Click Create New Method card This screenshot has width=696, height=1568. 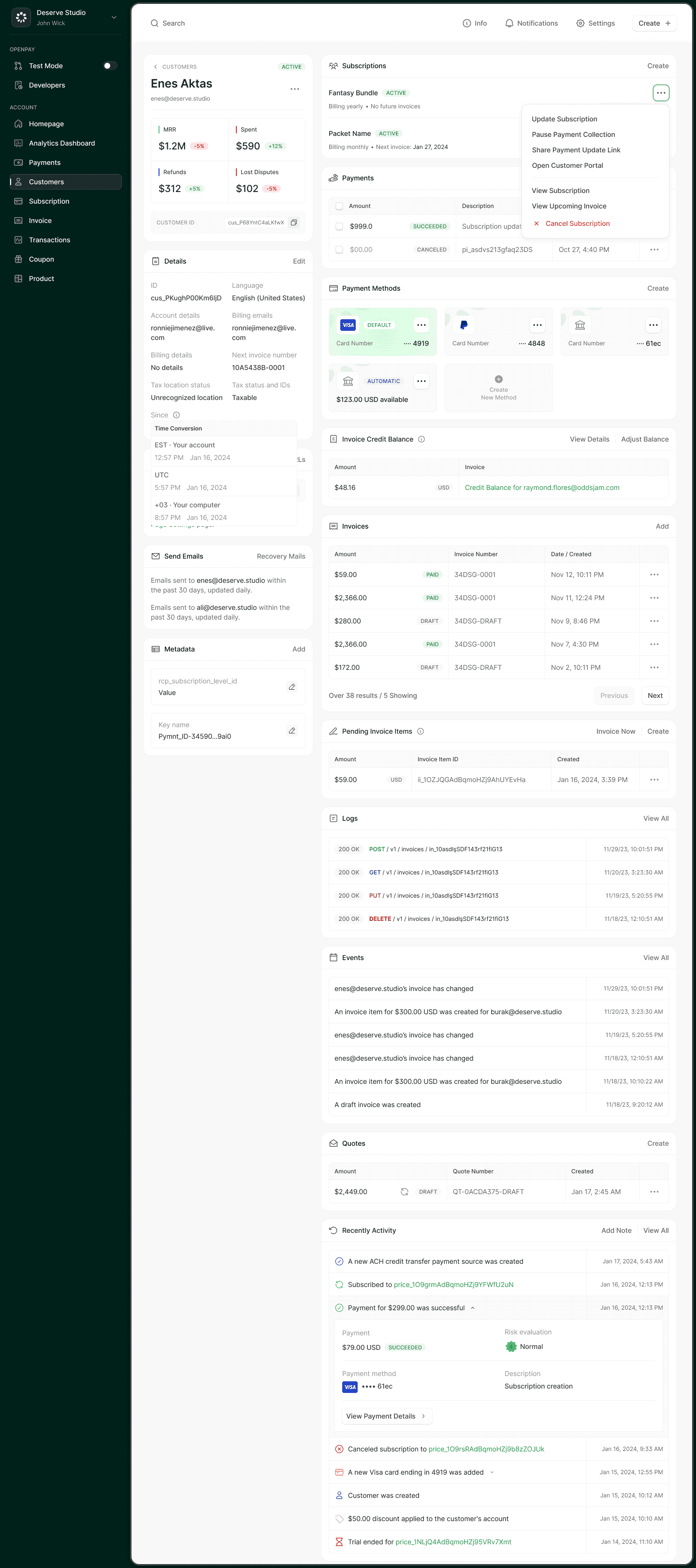(x=498, y=388)
